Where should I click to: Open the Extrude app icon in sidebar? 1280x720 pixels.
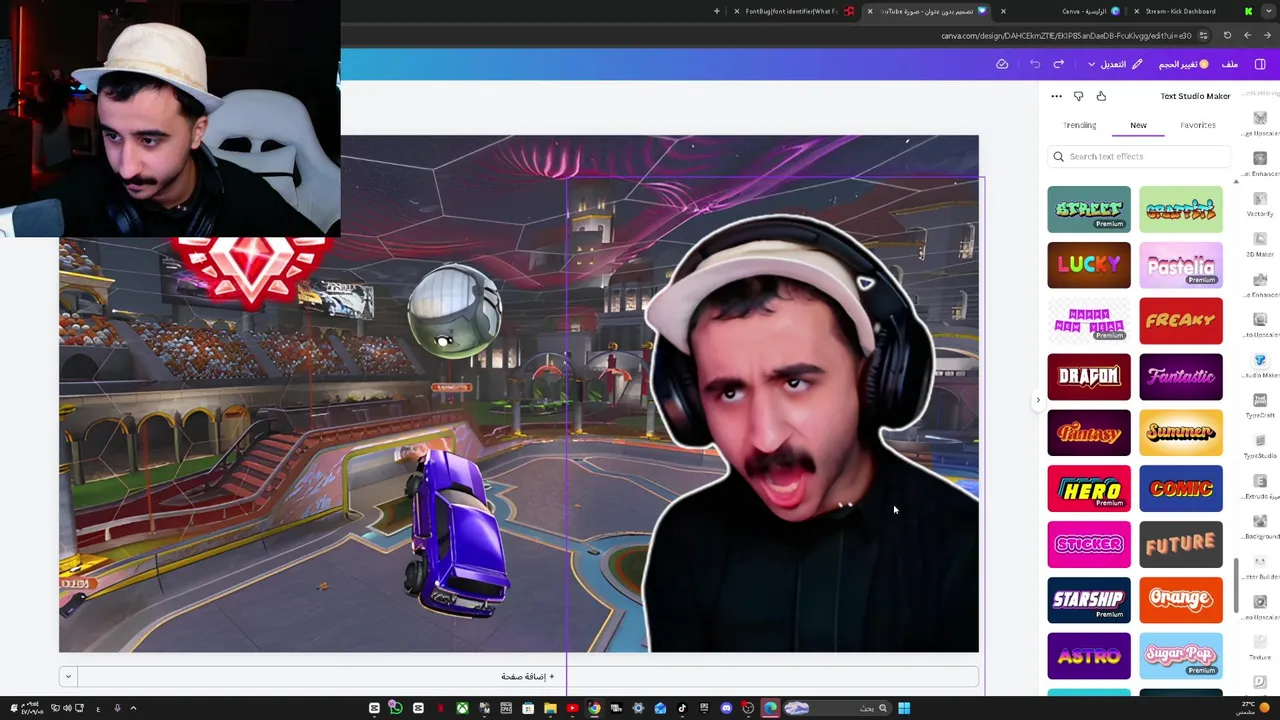point(1260,481)
